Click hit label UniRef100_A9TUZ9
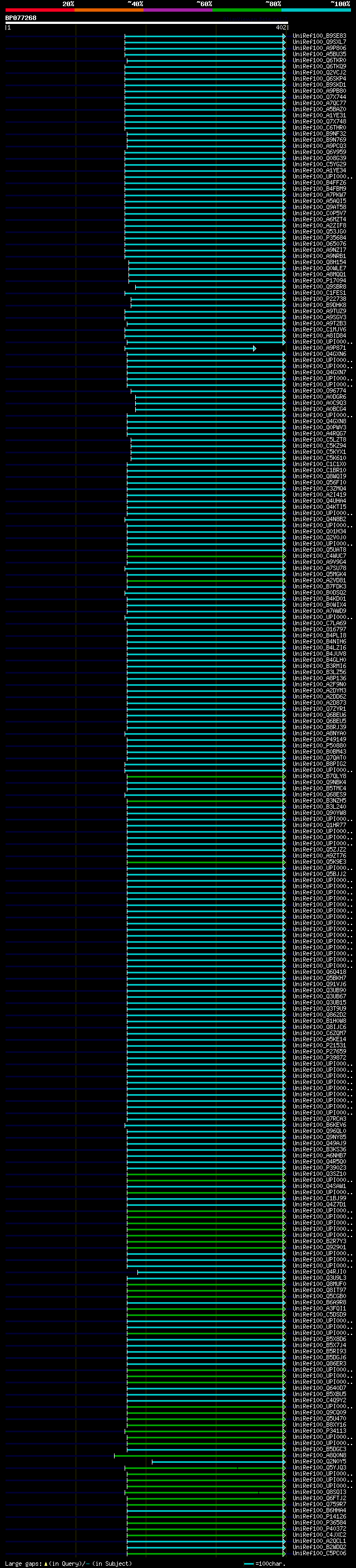Image resolution: width=356 pixels, height=1568 pixels. (319, 311)
